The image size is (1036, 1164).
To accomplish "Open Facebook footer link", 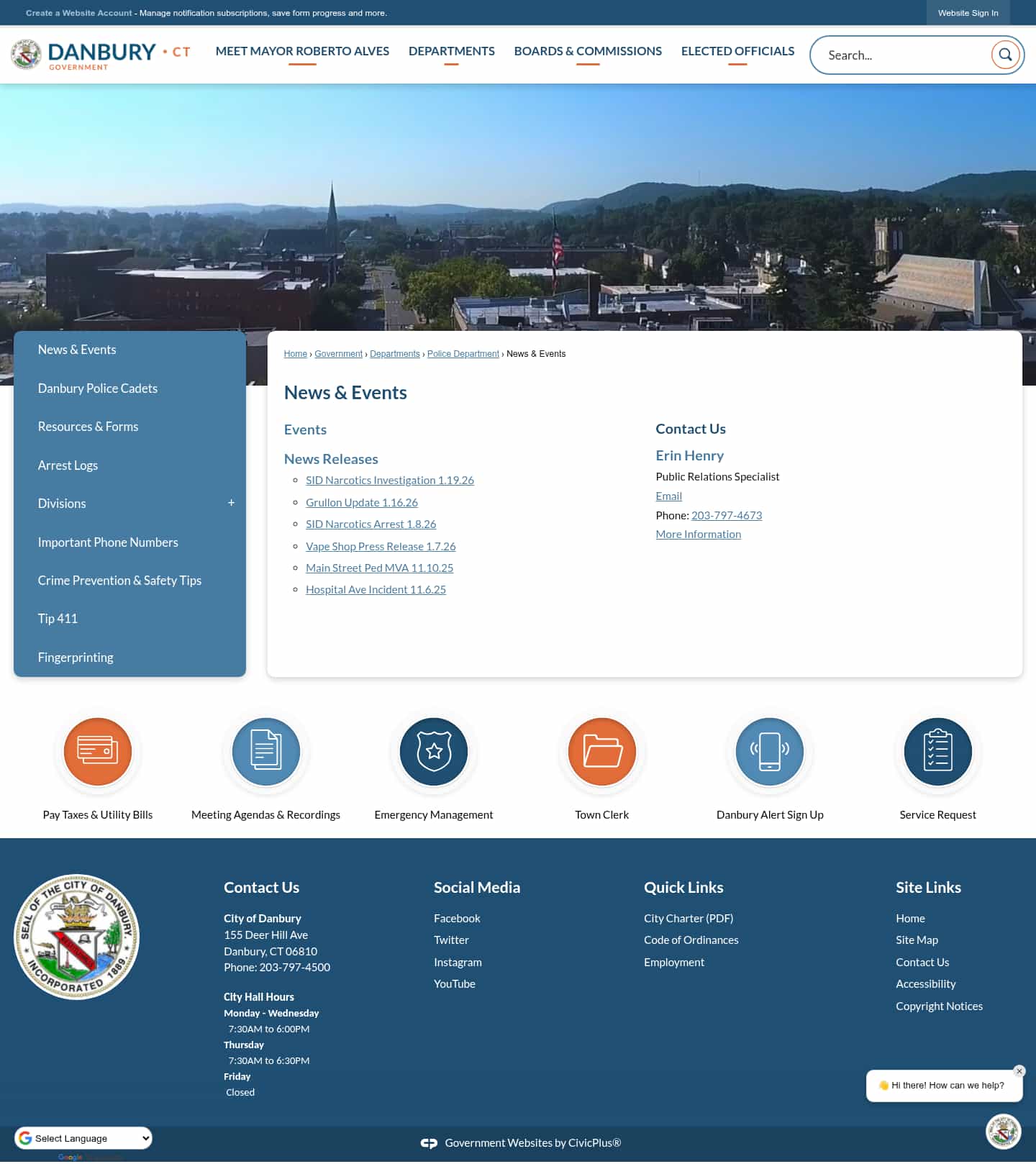I will [457, 919].
